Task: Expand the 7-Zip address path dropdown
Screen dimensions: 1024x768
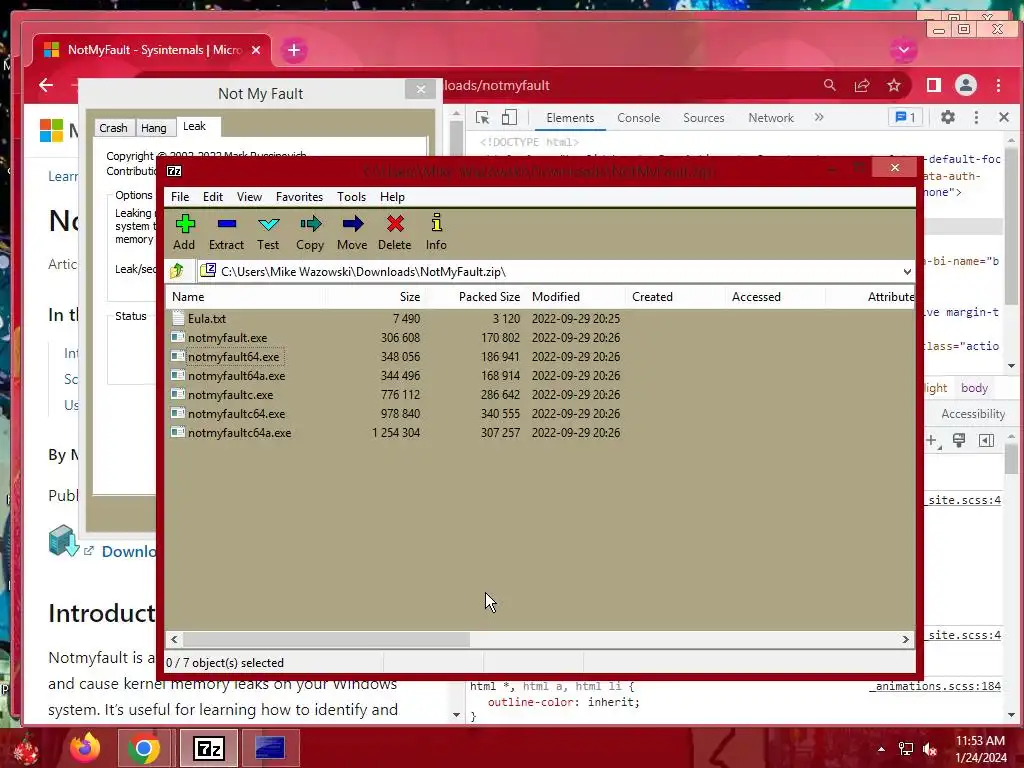Action: click(x=907, y=272)
